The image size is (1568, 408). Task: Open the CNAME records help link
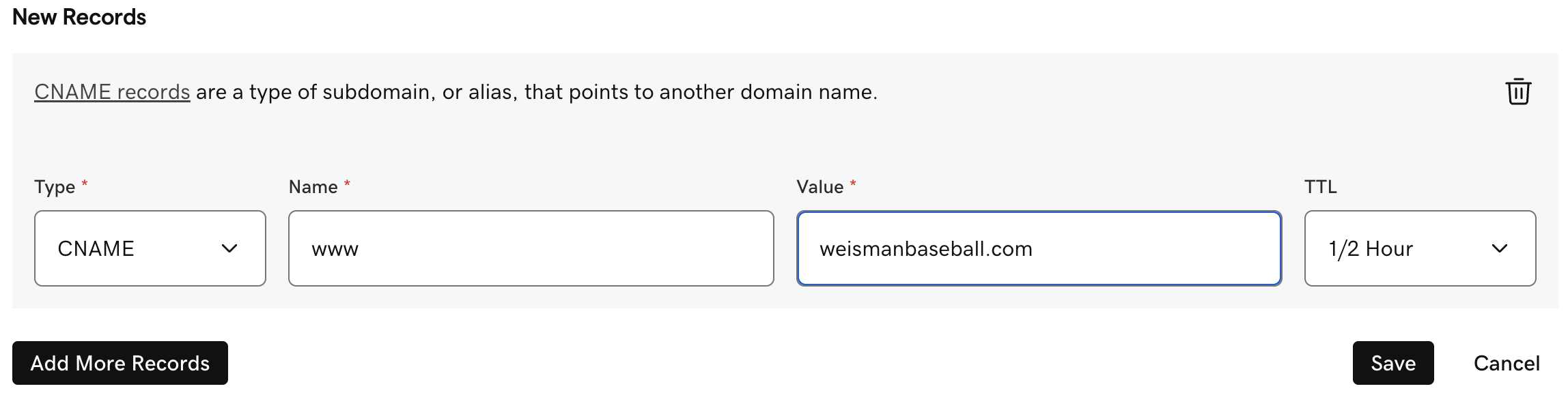click(112, 91)
